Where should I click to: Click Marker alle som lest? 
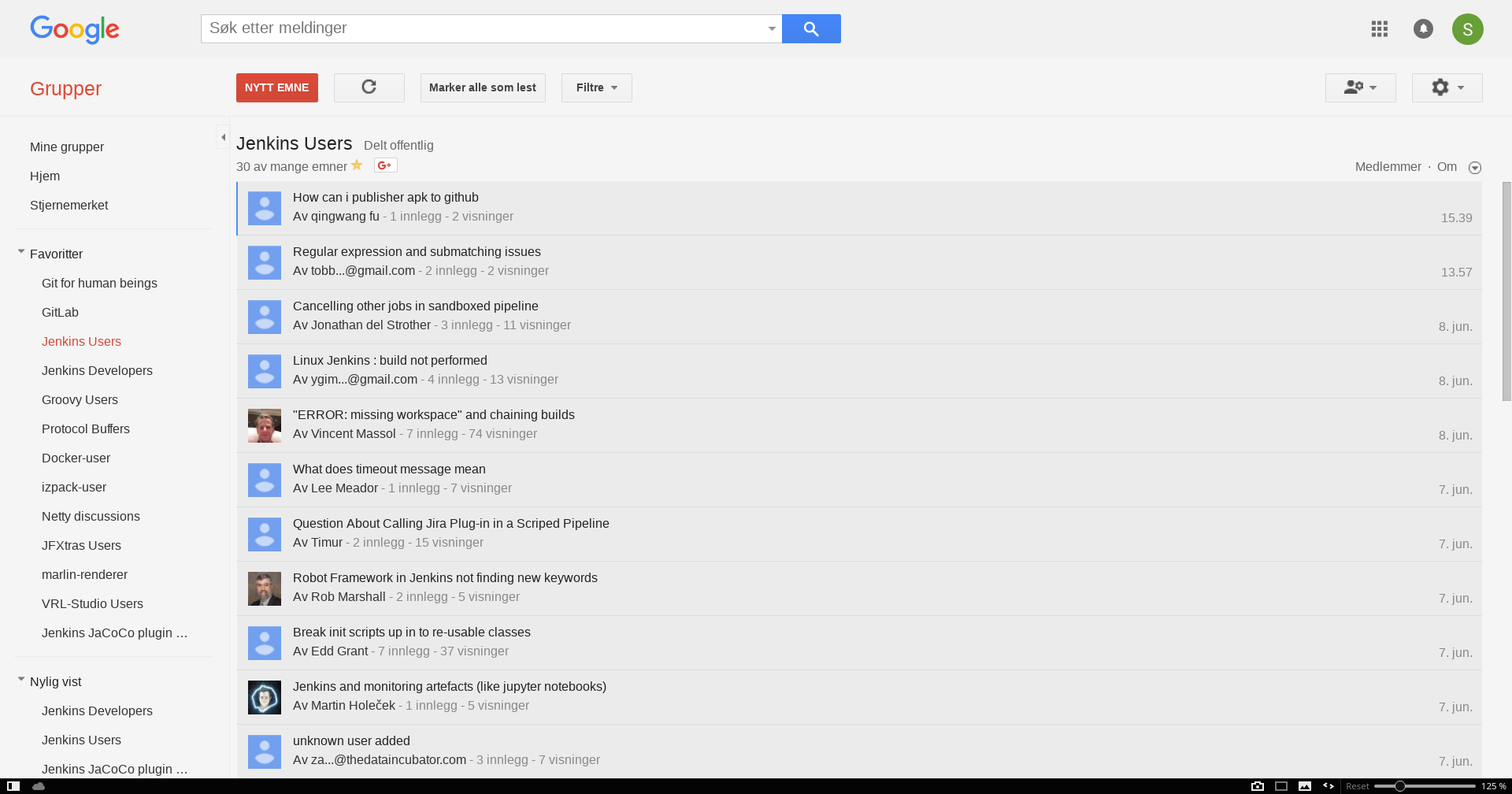tap(483, 87)
